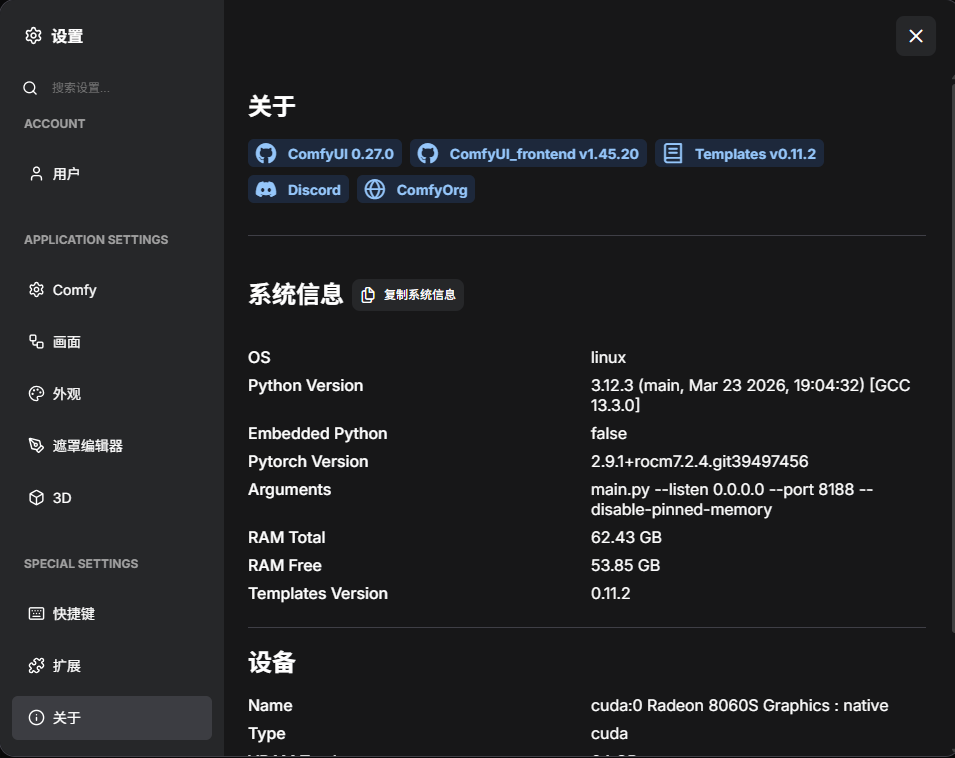
Task: Click the 设备 section heading
Action: tap(272, 662)
